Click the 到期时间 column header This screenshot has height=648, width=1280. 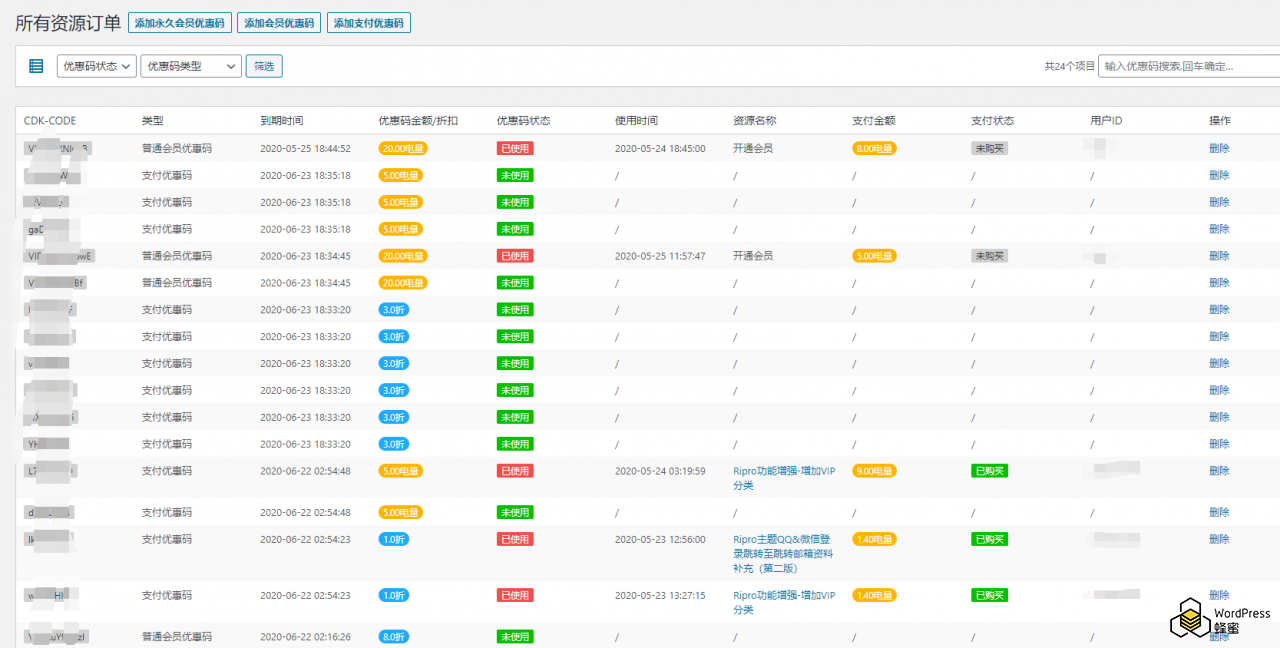[x=281, y=121]
